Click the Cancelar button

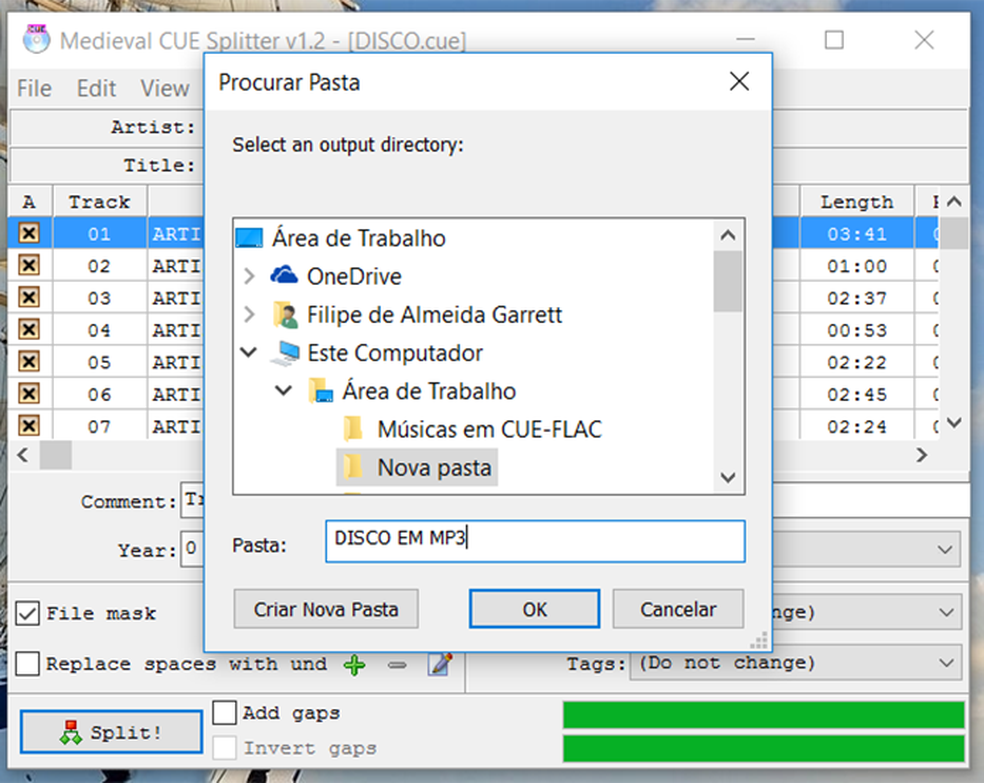pyautogui.click(x=678, y=609)
